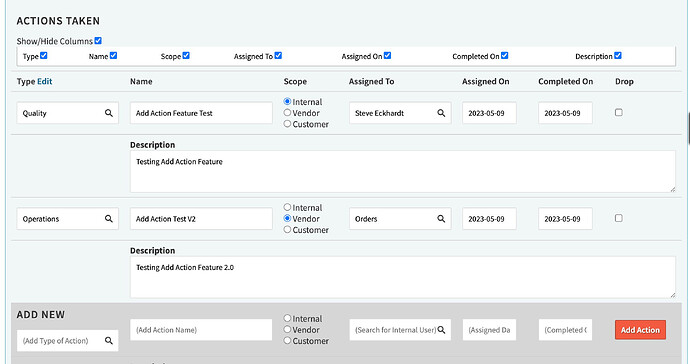Select Customer scope for Add Action Feature Test

point(287,124)
